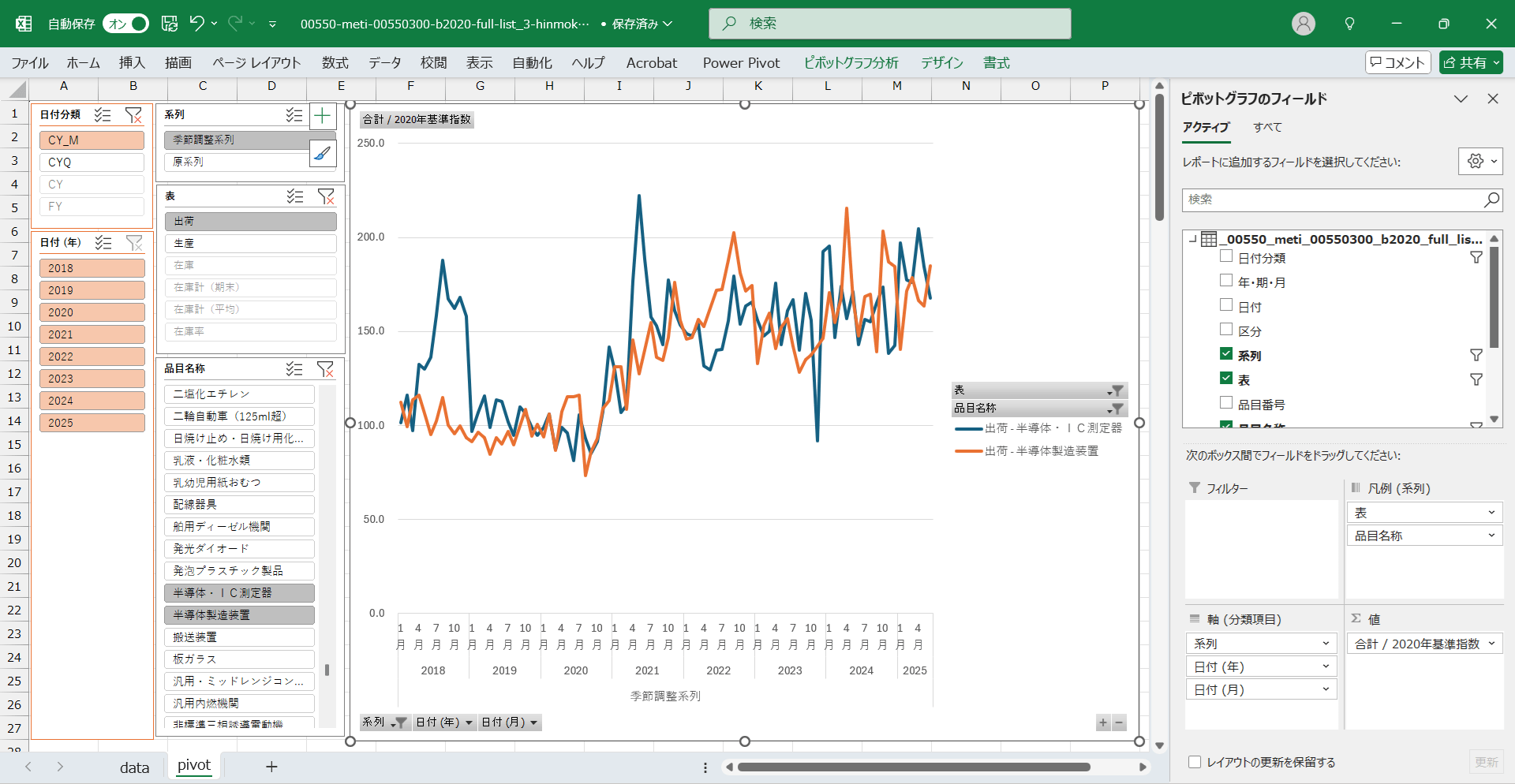
Task: Click the chart elements plus button
Action: [x=322, y=117]
